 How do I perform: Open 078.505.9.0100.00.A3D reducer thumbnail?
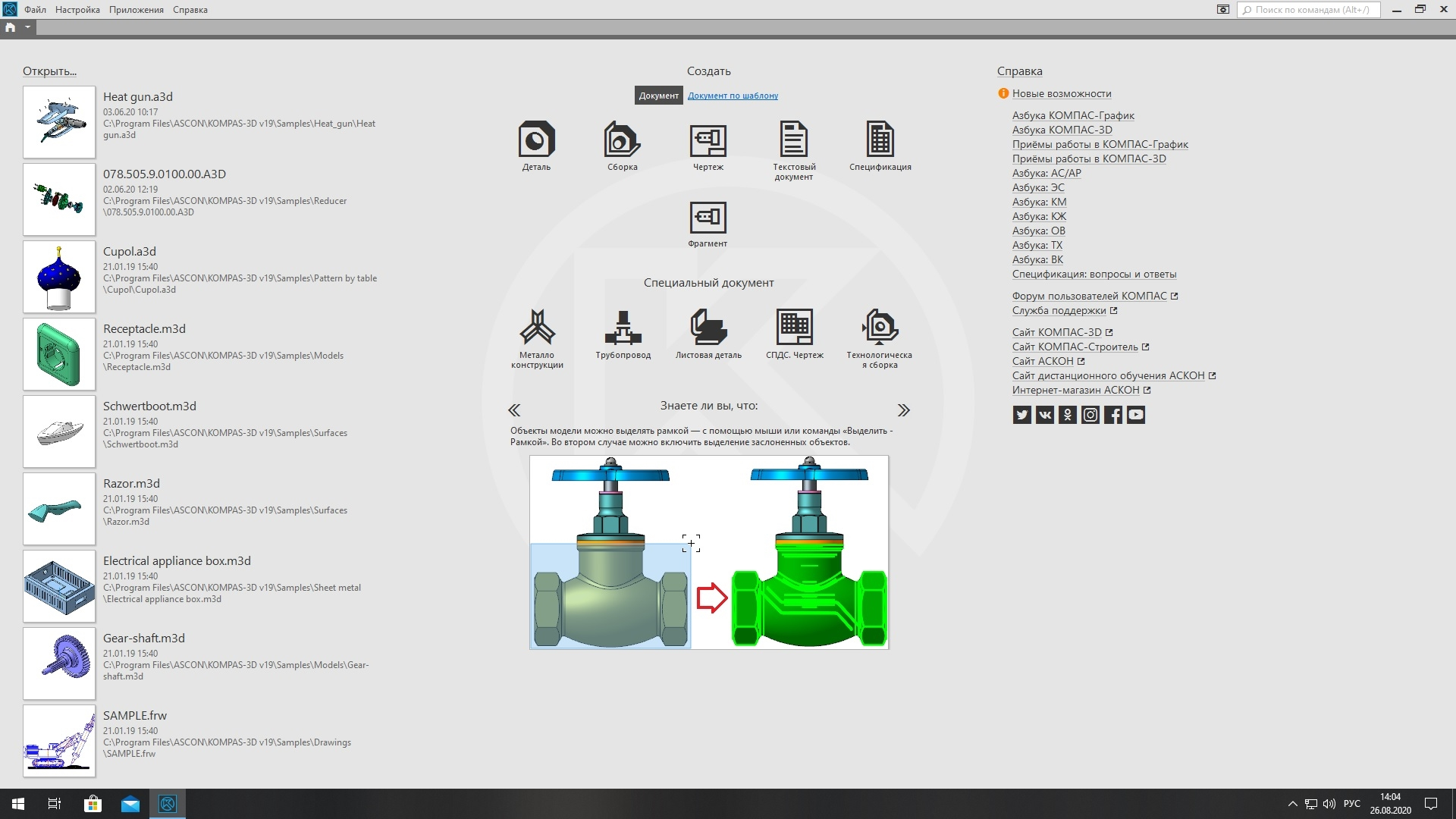tap(59, 199)
